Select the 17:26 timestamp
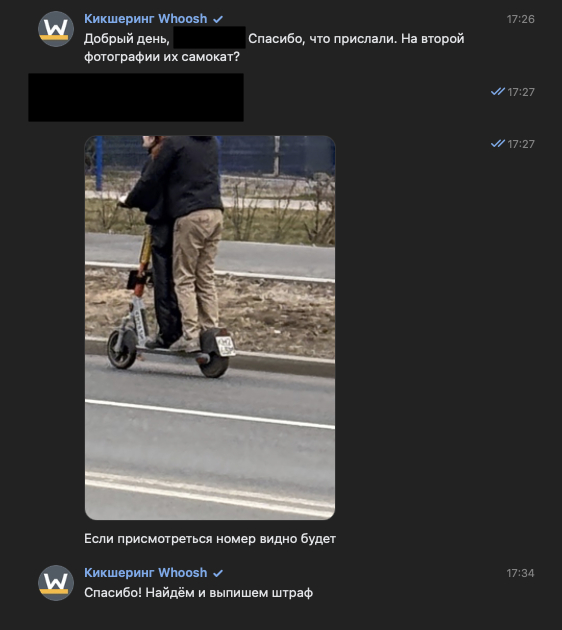The height and width of the screenshot is (630, 562). [x=520, y=19]
